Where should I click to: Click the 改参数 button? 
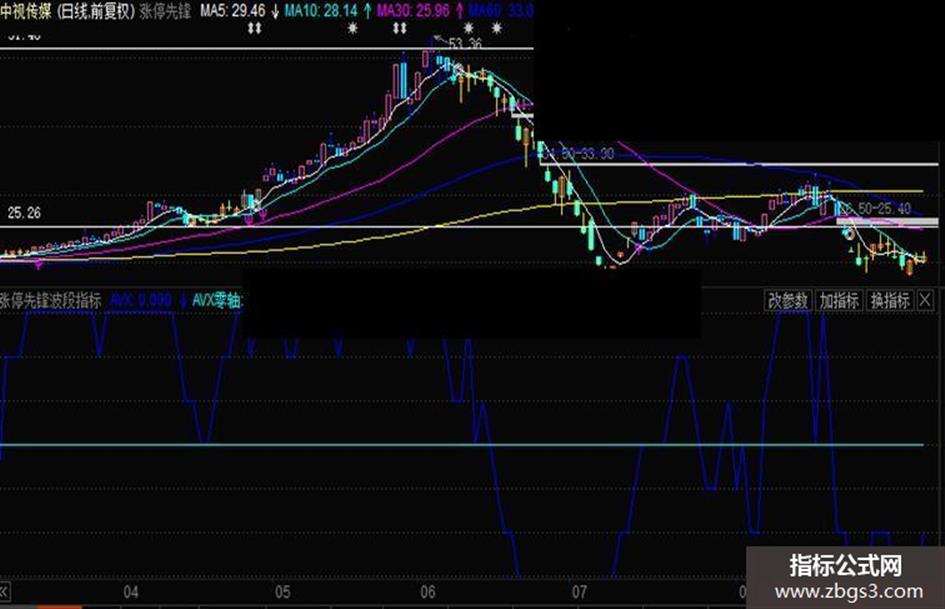point(788,300)
